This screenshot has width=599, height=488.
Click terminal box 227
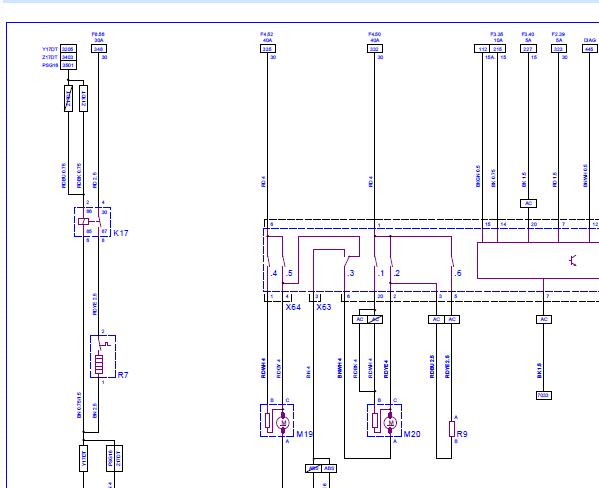pyautogui.click(x=528, y=49)
